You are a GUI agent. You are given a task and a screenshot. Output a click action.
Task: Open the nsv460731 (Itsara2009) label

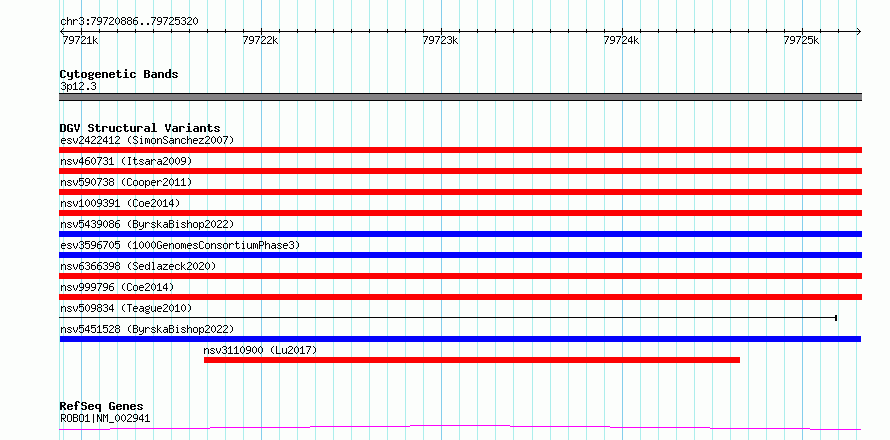126,161
